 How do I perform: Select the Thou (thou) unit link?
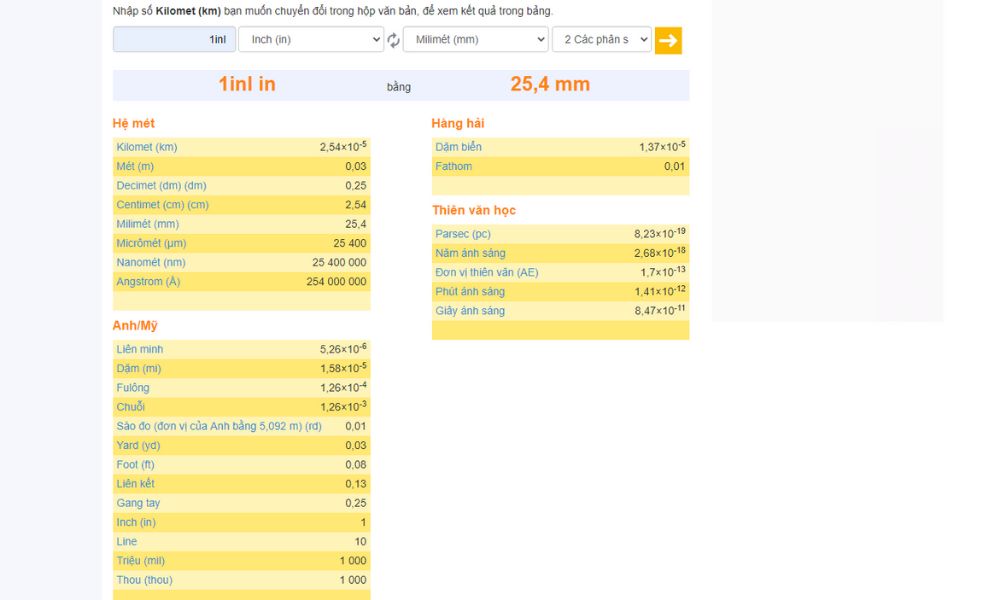coord(144,580)
